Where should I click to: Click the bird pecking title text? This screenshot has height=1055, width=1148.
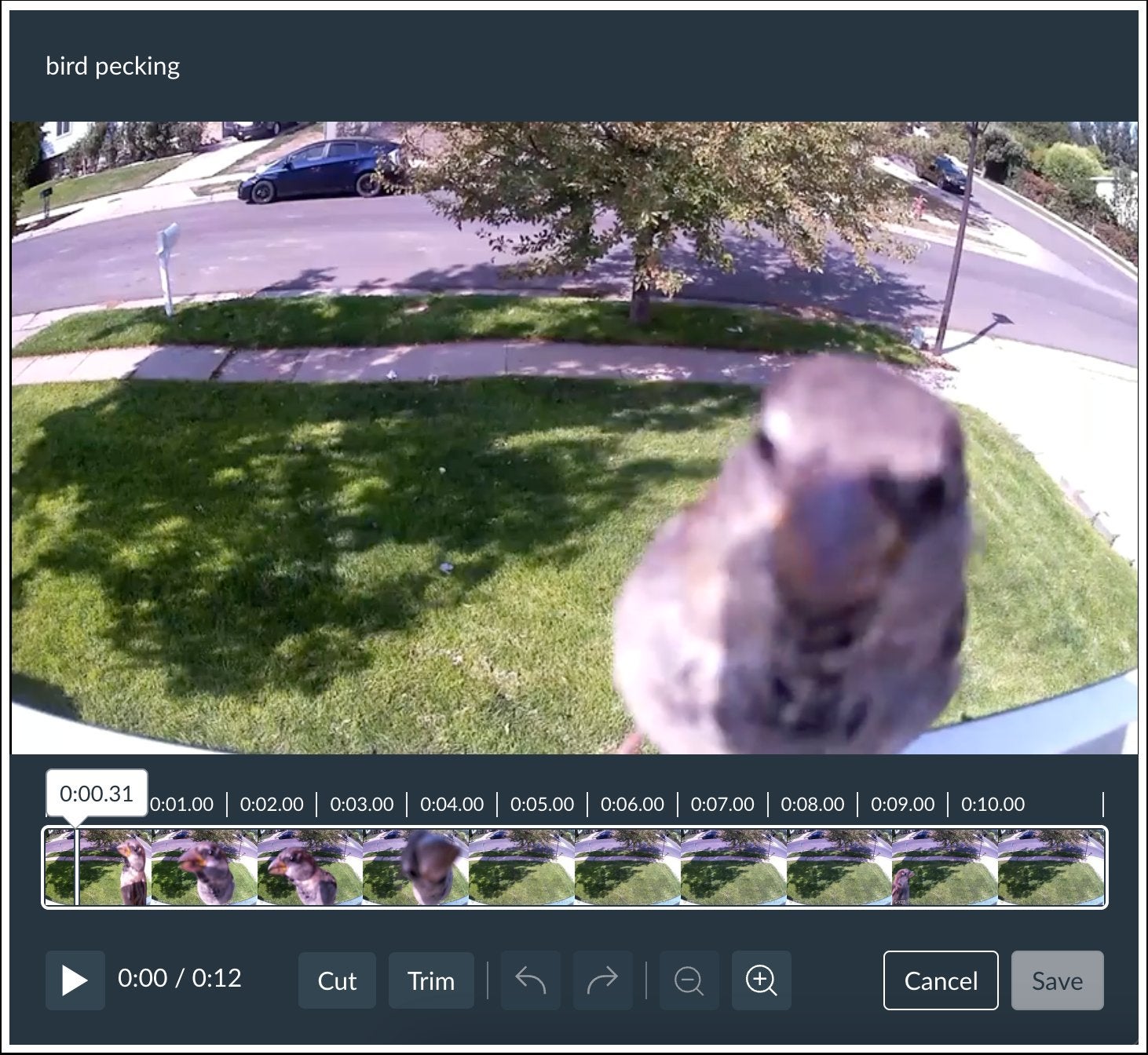[112, 65]
